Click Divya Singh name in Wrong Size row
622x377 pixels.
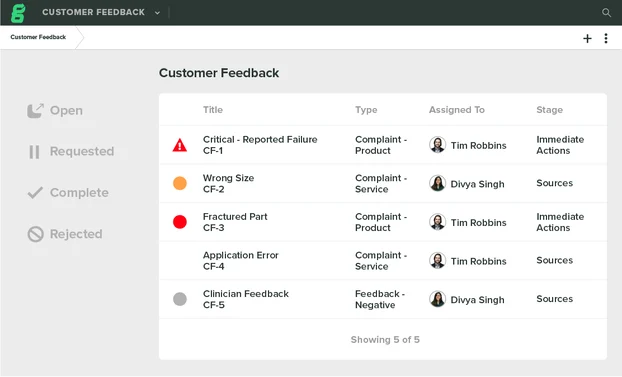(477, 184)
